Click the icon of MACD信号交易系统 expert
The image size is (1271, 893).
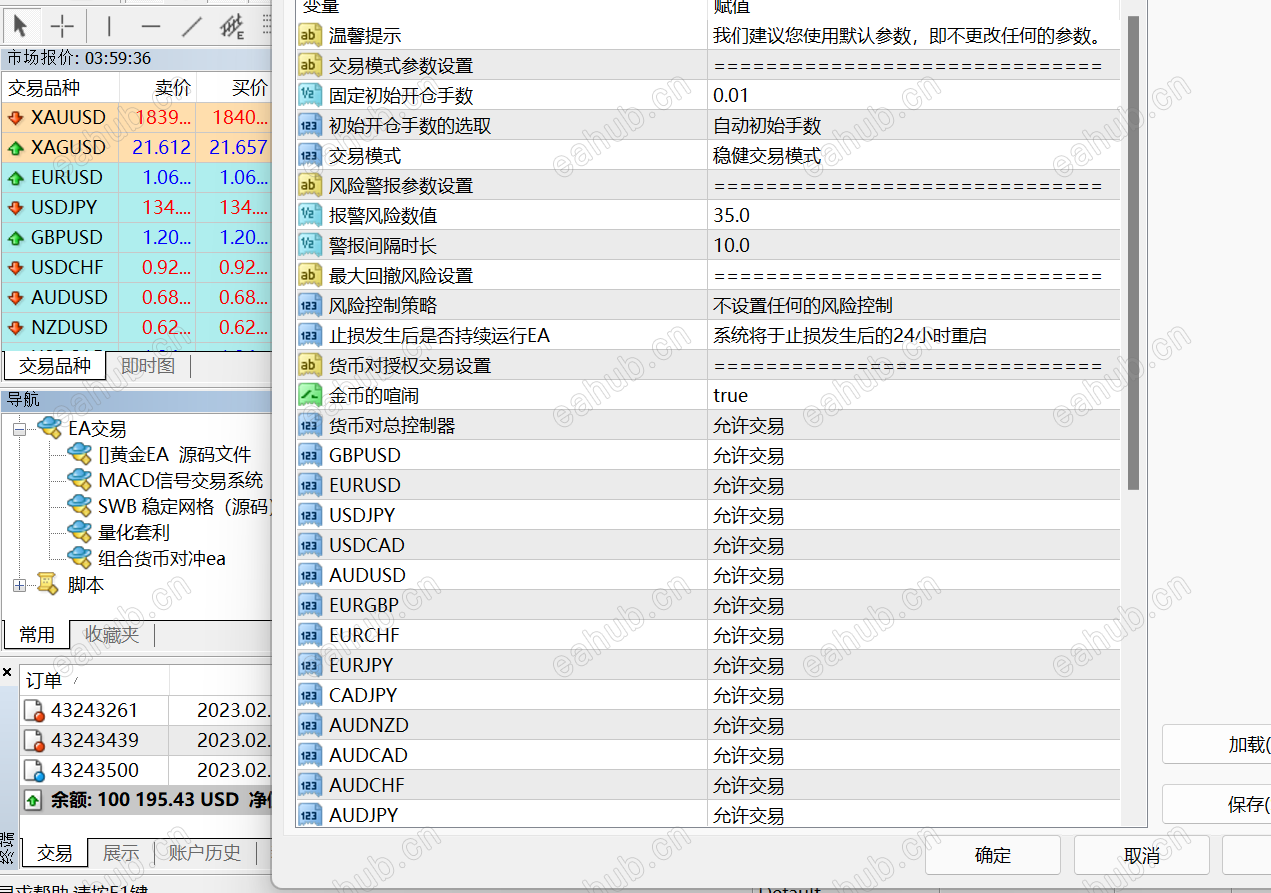pyautogui.click(x=80, y=480)
